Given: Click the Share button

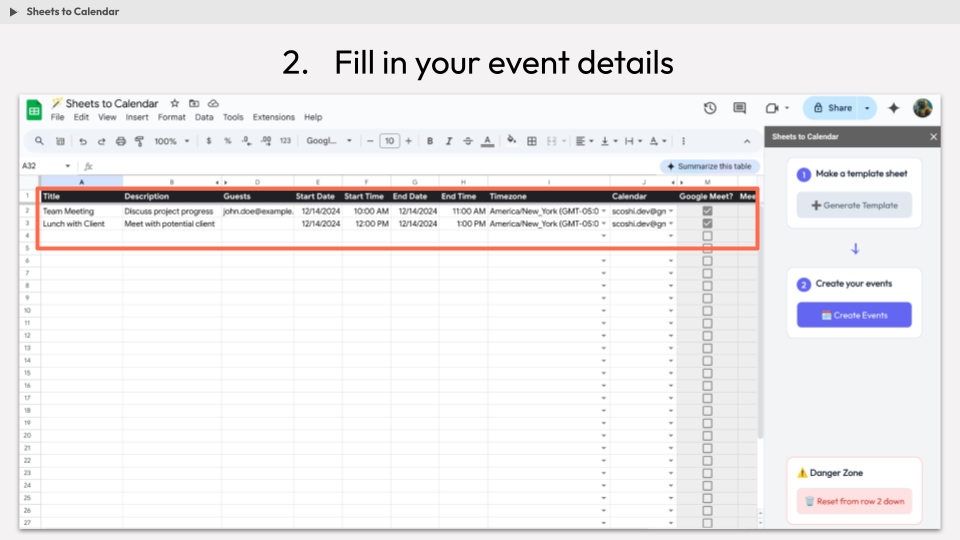Looking at the screenshot, I should [831, 108].
